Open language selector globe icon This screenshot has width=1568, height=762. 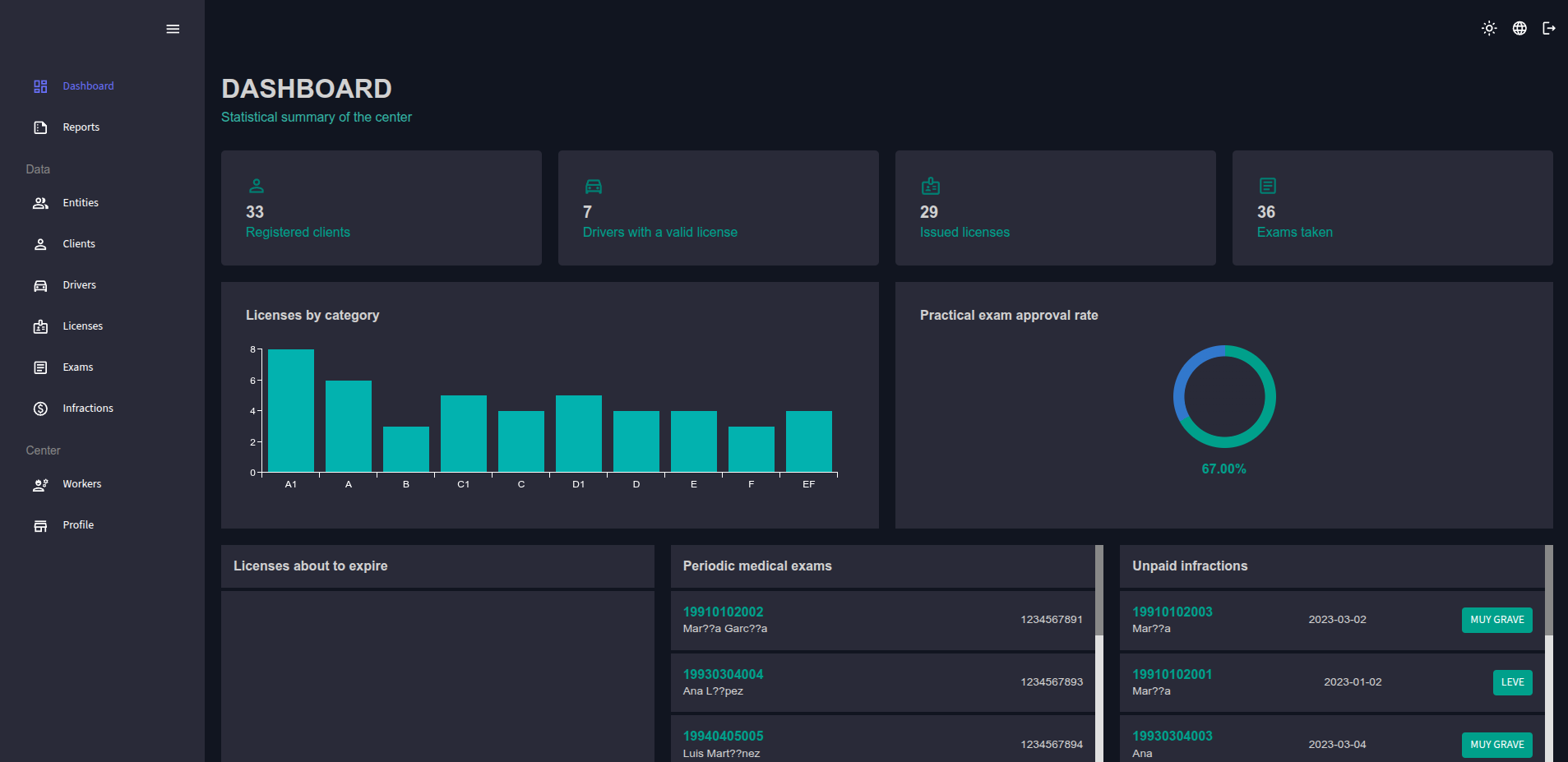pyautogui.click(x=1519, y=29)
